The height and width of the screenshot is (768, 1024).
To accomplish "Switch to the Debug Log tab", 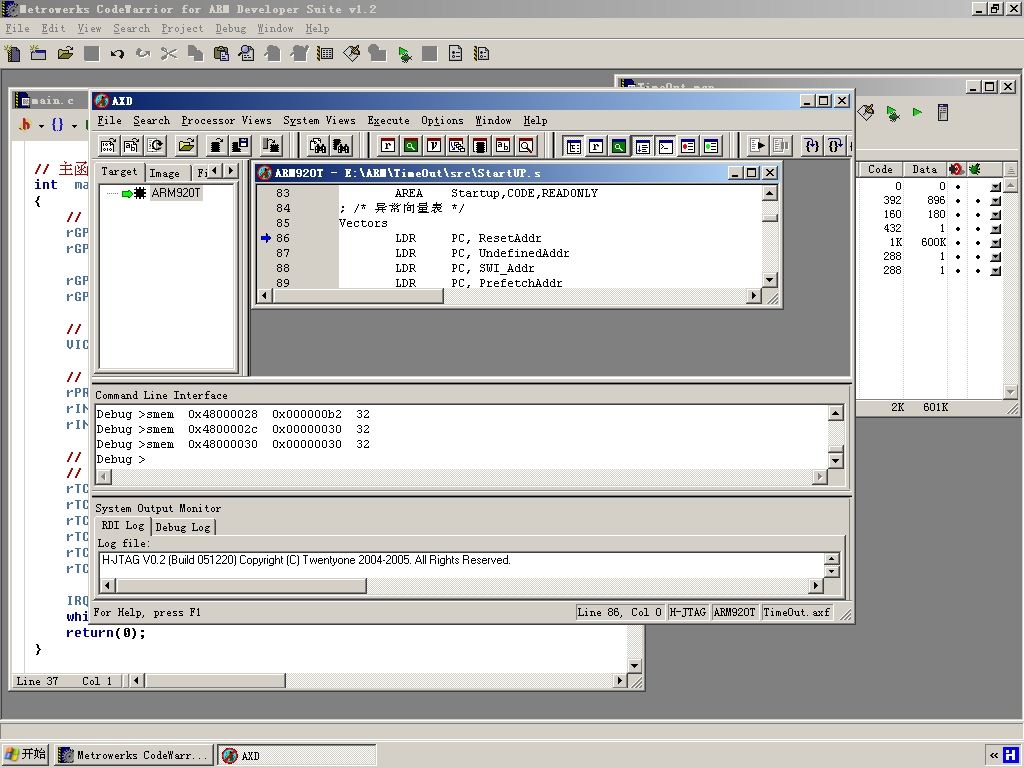I will [x=182, y=527].
